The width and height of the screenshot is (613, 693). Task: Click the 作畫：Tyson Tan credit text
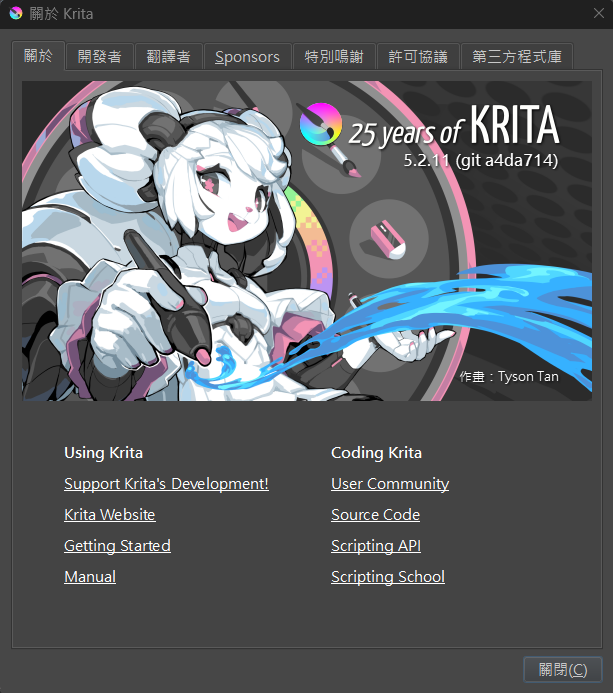click(509, 376)
